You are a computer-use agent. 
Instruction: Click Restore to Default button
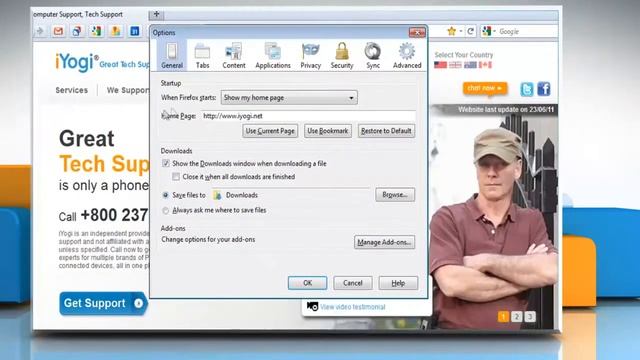point(386,131)
